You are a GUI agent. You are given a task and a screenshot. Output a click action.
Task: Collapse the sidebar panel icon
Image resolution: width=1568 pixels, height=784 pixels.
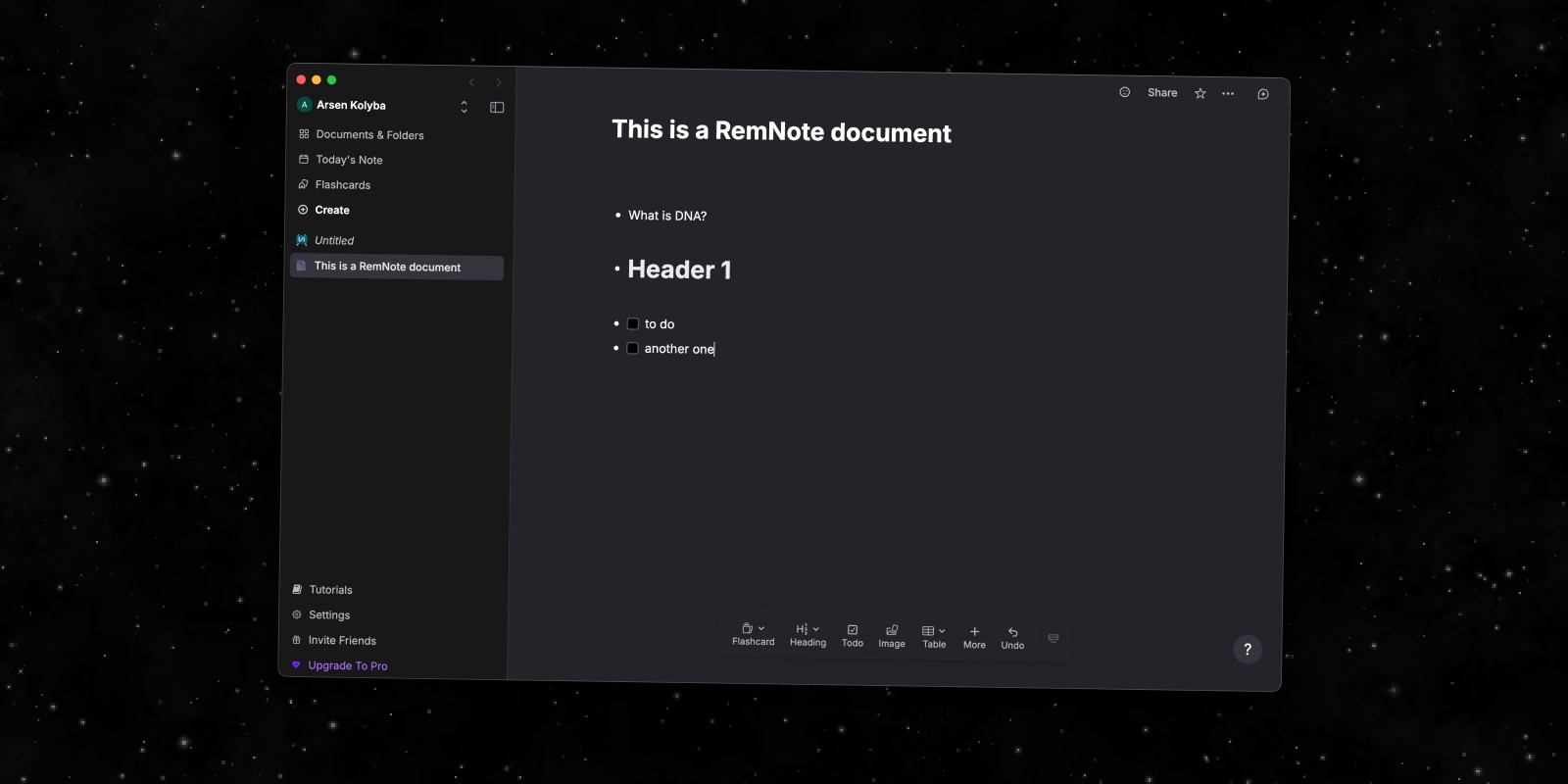click(x=497, y=108)
